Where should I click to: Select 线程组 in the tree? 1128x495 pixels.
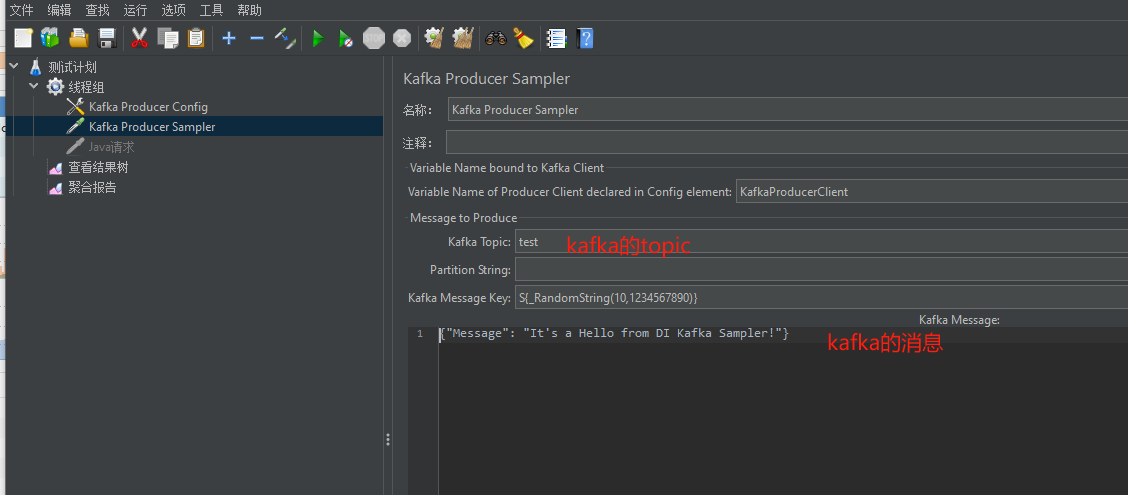[86, 87]
